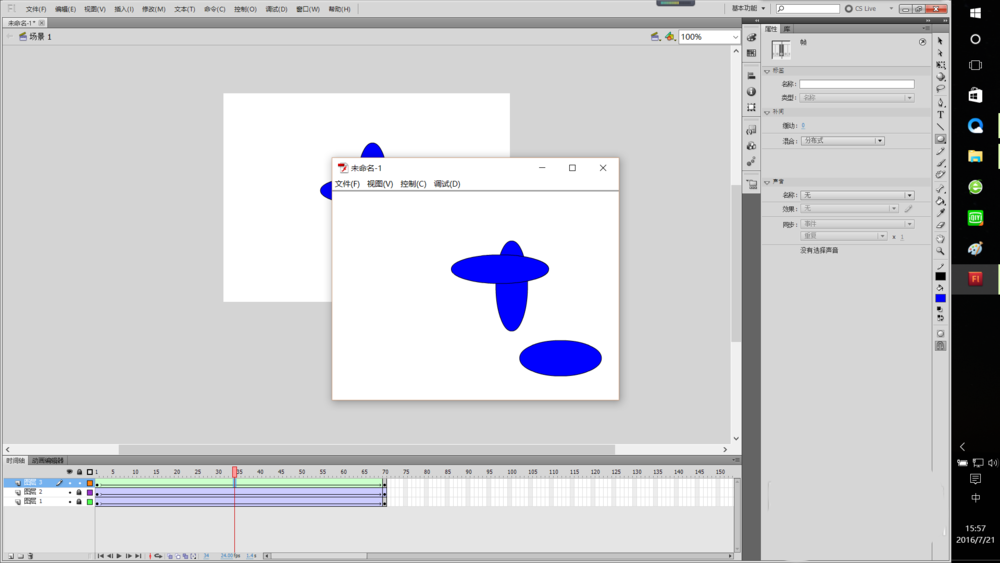Select the 3D Rotation tool
The height and width of the screenshot is (563, 1000).
click(940, 77)
